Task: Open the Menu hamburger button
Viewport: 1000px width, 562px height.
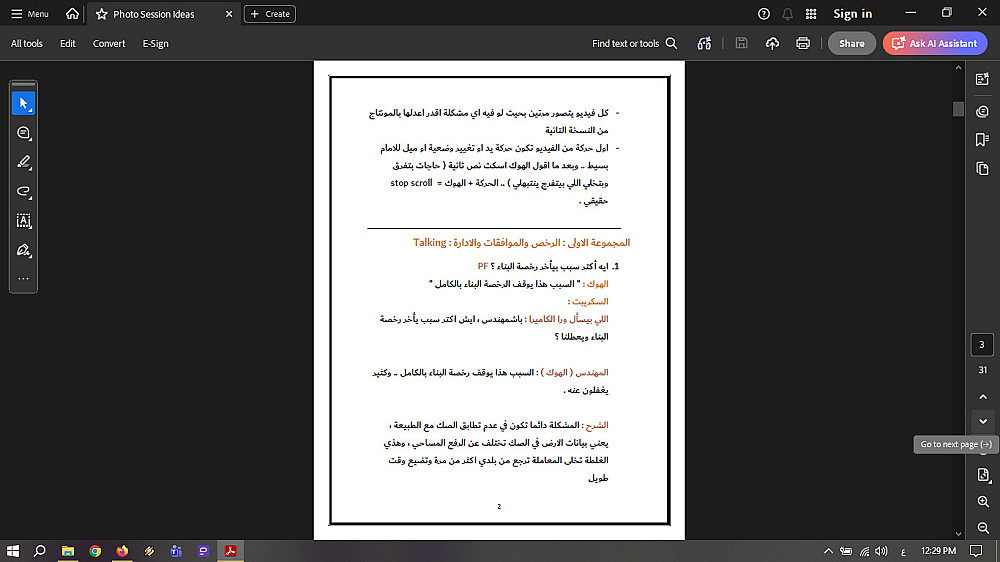Action: (29, 13)
